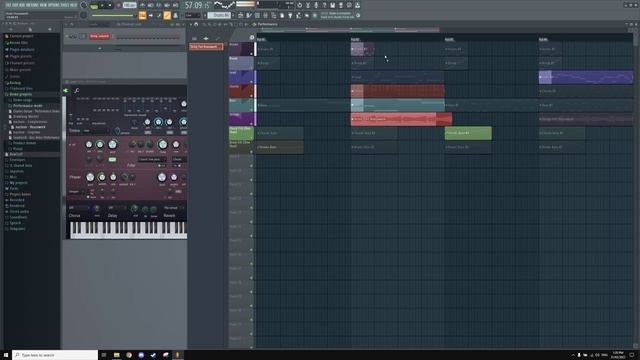
Task: Open the filter type dropdown in synth
Action: click(152, 159)
